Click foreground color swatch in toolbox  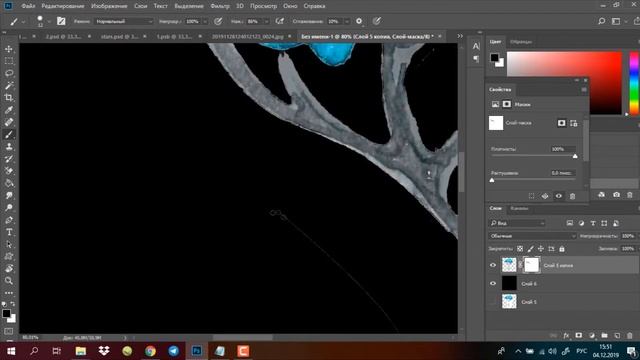tap(6, 313)
